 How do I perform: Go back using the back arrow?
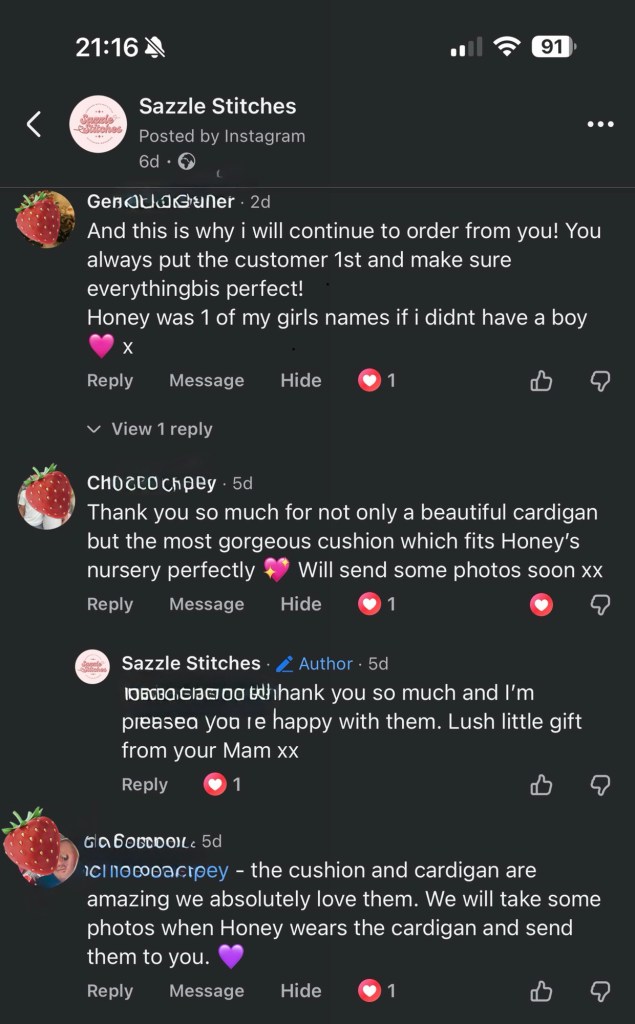34,124
